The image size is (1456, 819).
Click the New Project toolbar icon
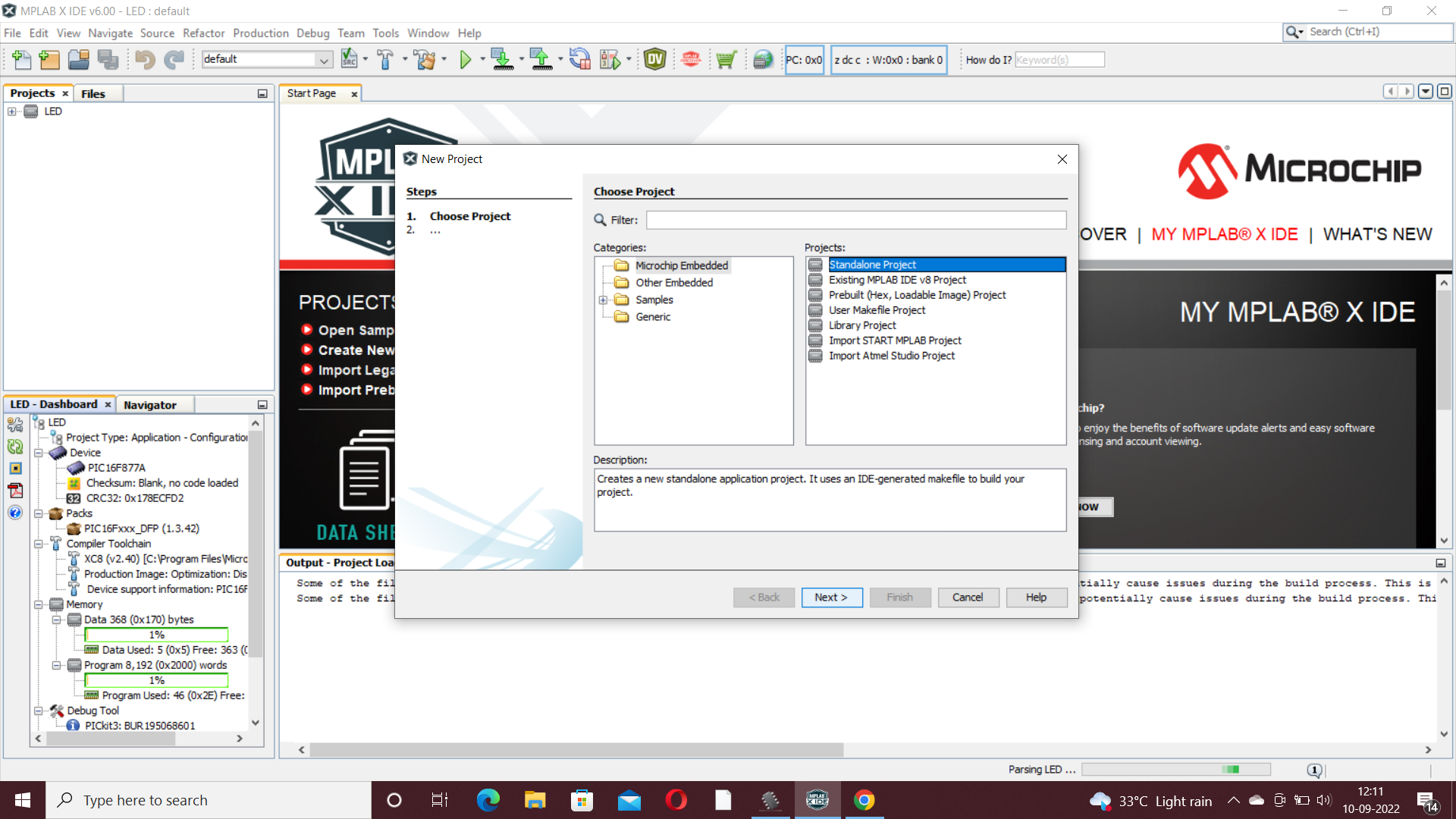(49, 60)
